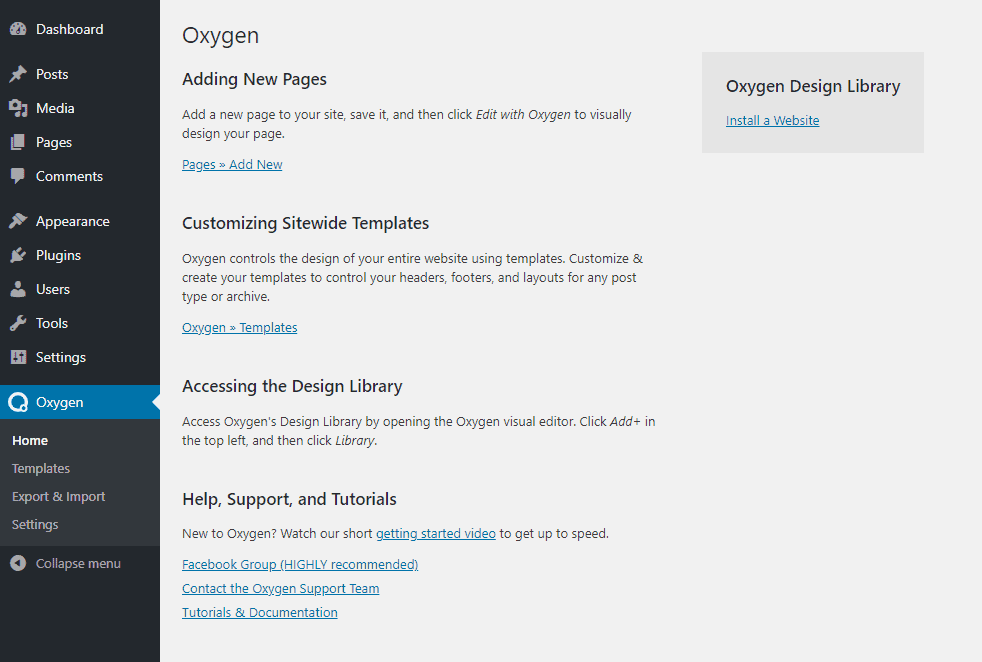Screen dimensions: 982x662
Task: Select the Plugins plug icon
Action: click(18, 254)
